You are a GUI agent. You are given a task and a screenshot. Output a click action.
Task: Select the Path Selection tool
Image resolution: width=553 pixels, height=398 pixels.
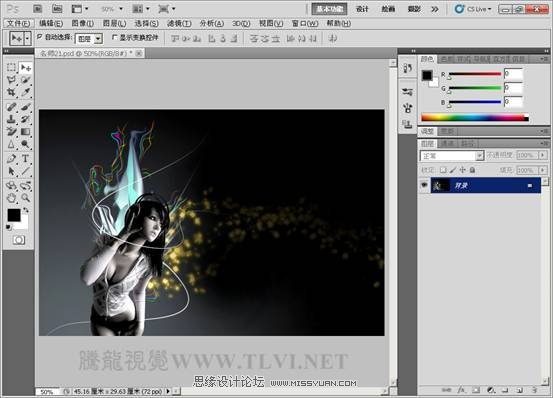pos(11,171)
